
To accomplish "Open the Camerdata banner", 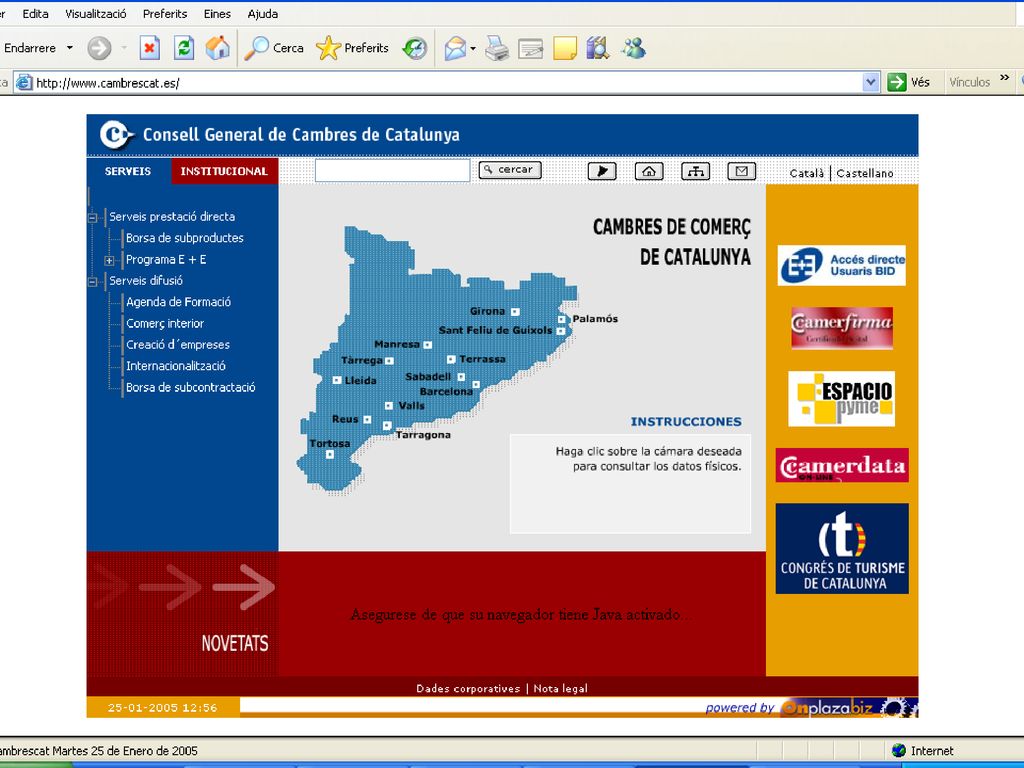I will click(842, 465).
